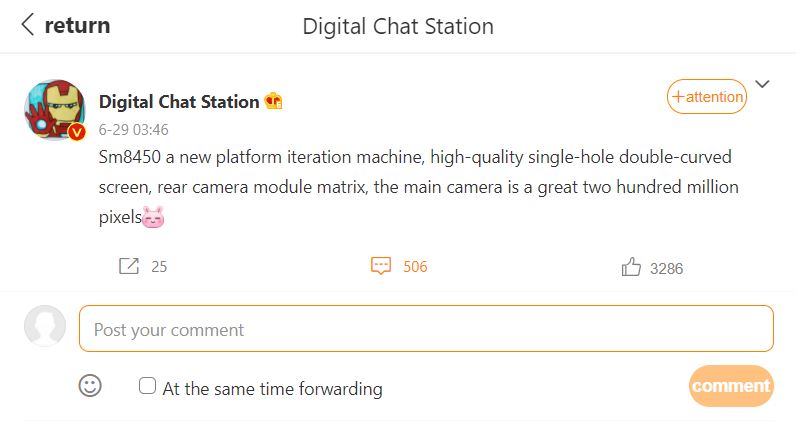
Task: Click the 506 comments count
Action: click(x=415, y=267)
